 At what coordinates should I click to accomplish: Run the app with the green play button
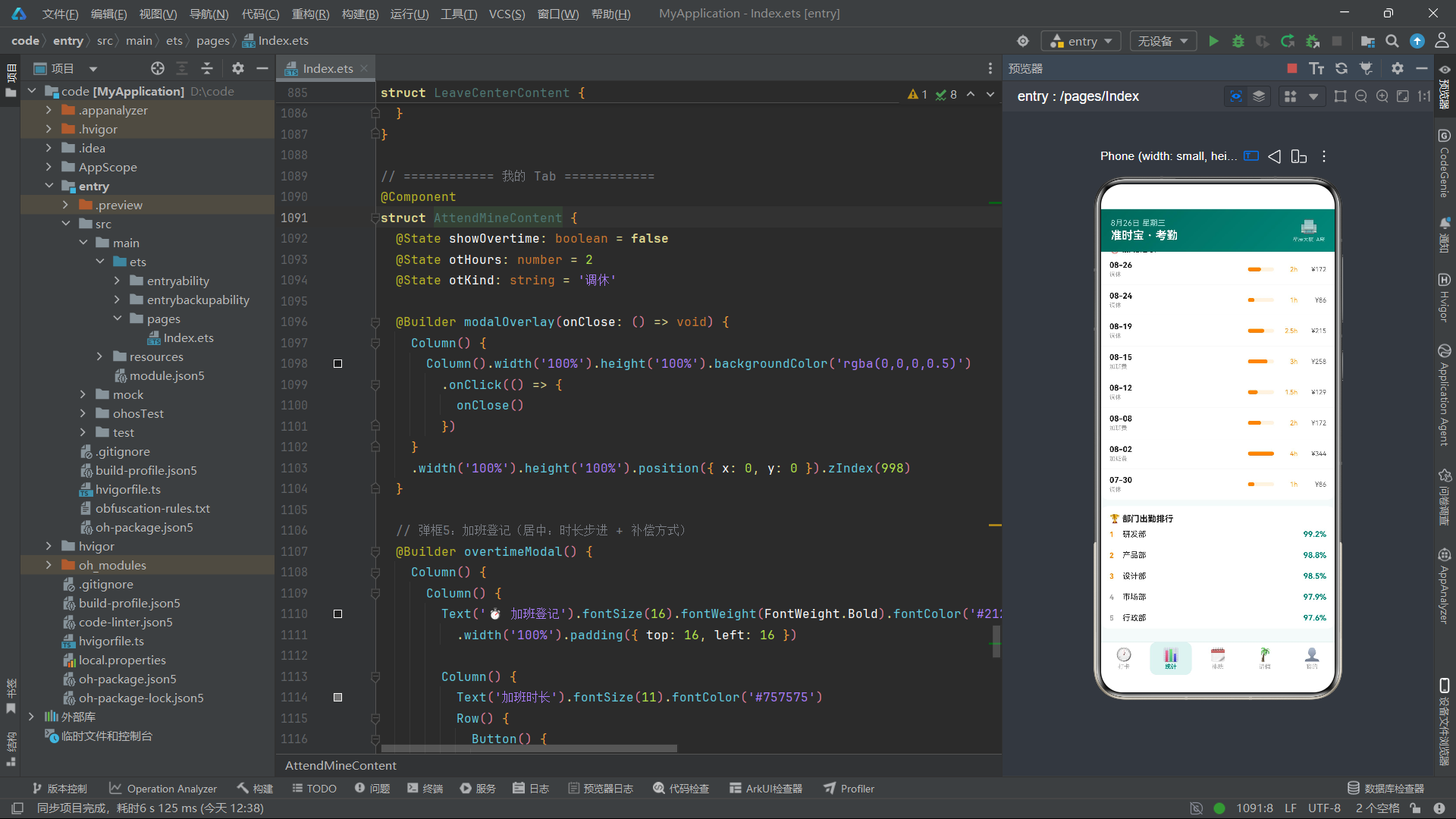tap(1213, 41)
